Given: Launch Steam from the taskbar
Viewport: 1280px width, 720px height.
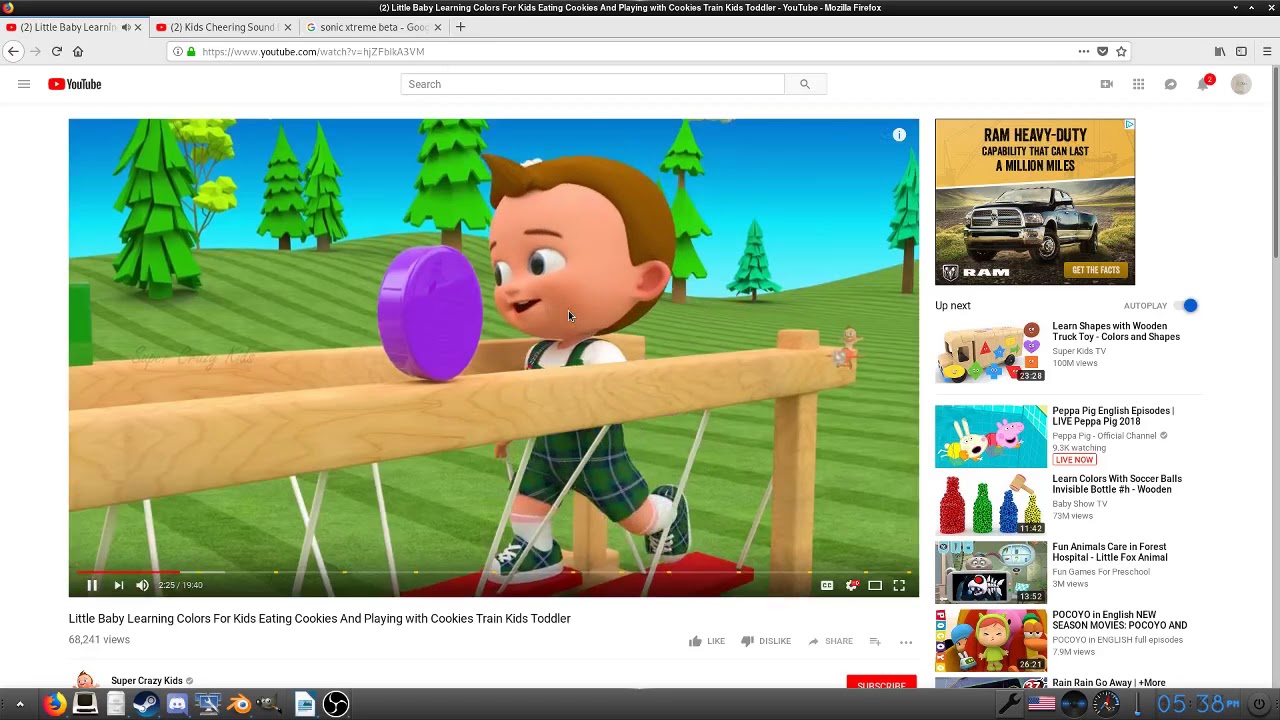Looking at the screenshot, I should coord(146,704).
